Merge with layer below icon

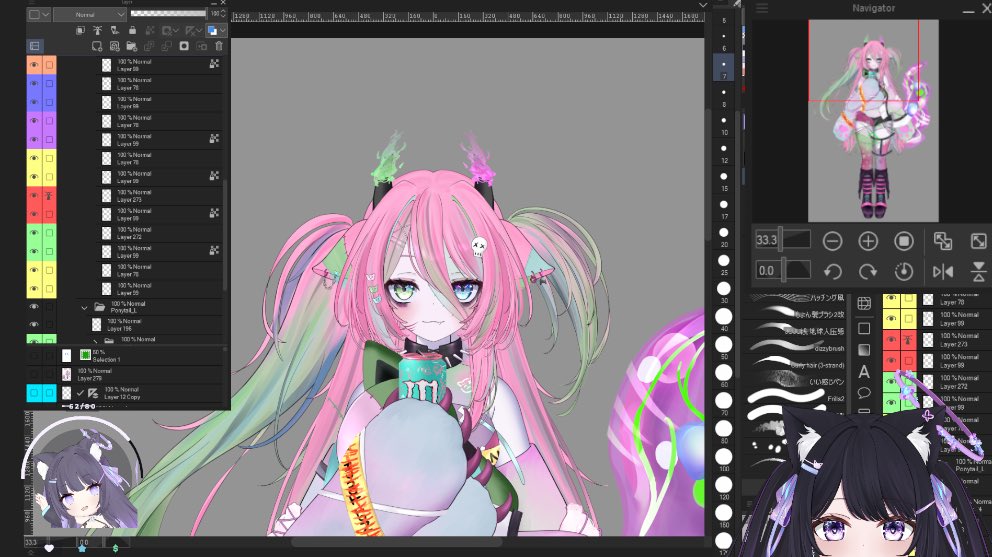coord(166,46)
